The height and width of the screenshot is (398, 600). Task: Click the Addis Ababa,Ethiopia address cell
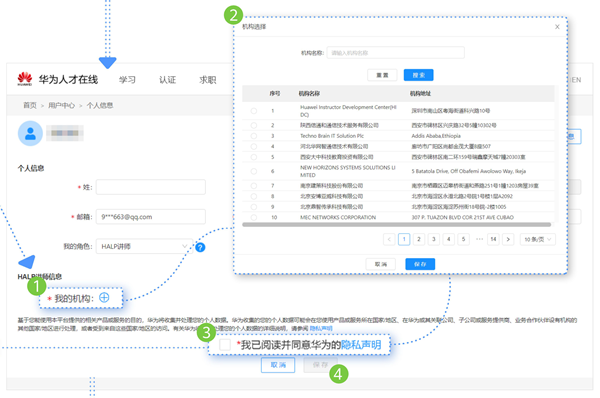coord(436,136)
